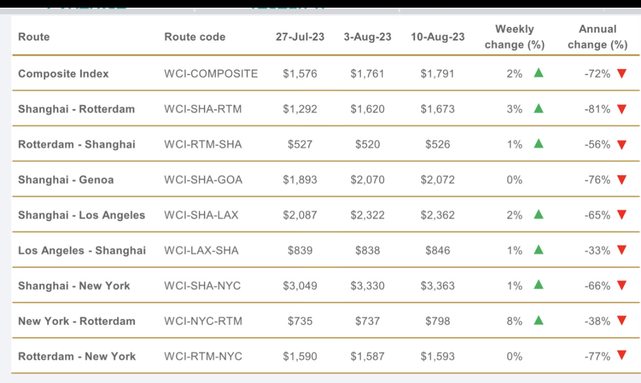Click the Annual change (%) header
Image resolution: width=641 pixels, height=383 pixels.
pos(598,37)
